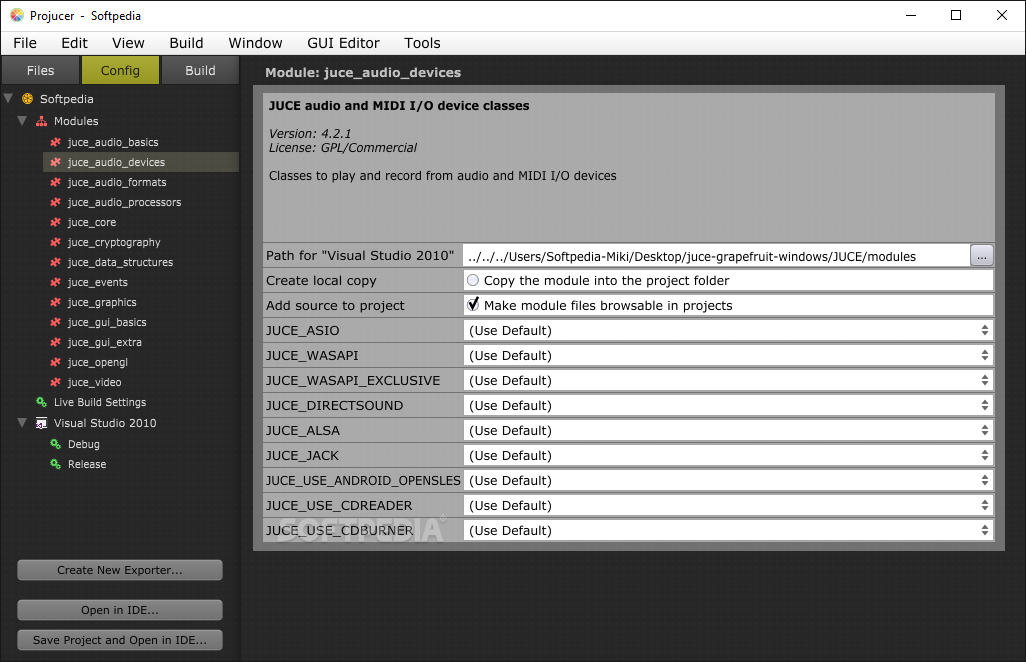Click the juce_core module icon
Image resolution: width=1026 pixels, height=662 pixels.
point(56,222)
